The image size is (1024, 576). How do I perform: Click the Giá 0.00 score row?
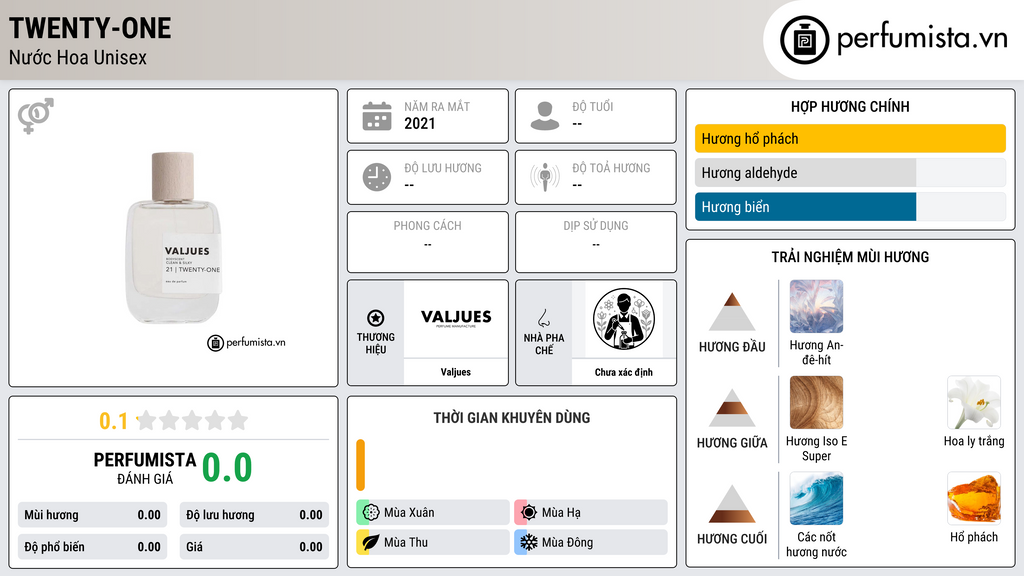click(x=254, y=547)
